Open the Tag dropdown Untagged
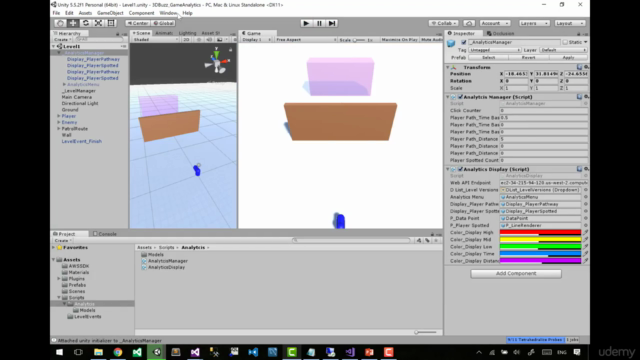The image size is (640, 360). click(495, 50)
